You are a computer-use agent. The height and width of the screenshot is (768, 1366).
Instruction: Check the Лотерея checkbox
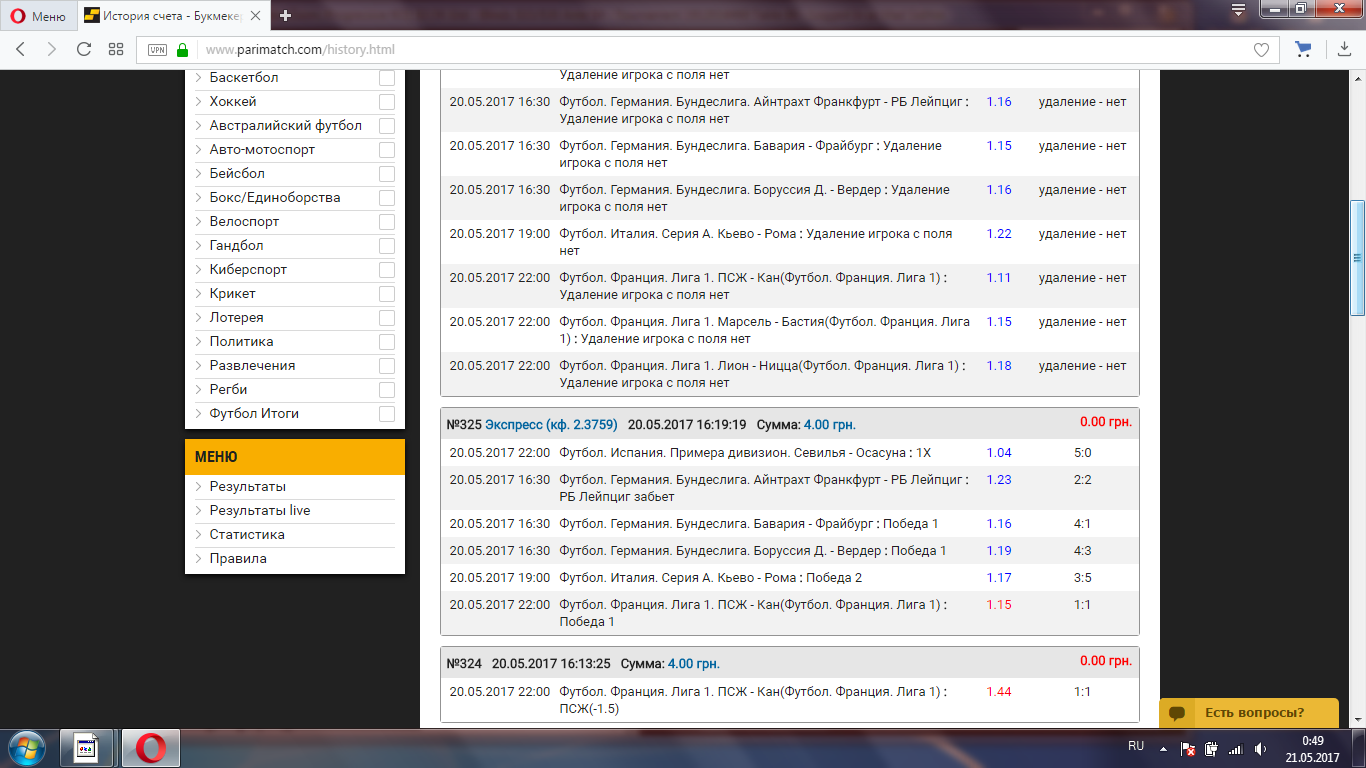pyautogui.click(x=387, y=318)
